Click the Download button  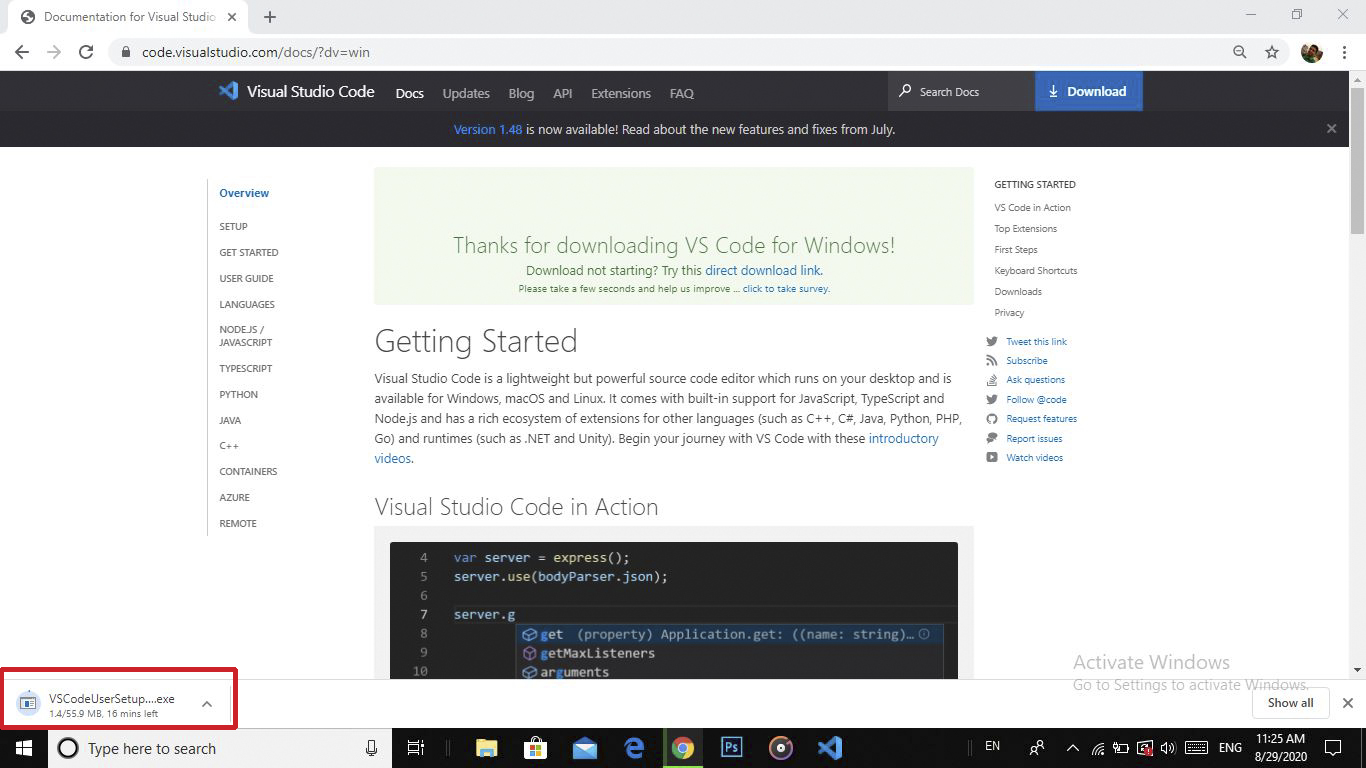tap(1088, 91)
